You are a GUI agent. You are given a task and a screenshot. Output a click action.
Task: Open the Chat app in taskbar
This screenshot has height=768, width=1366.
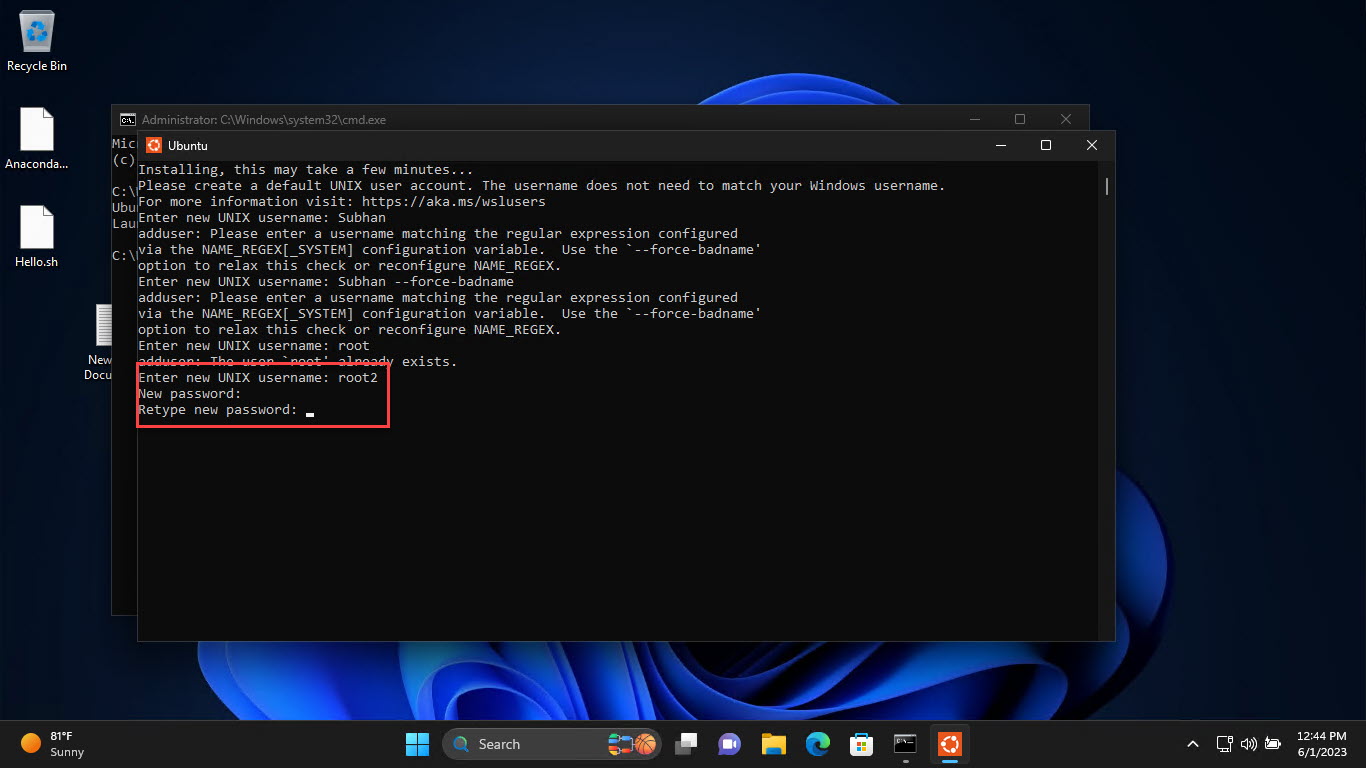[x=730, y=744]
